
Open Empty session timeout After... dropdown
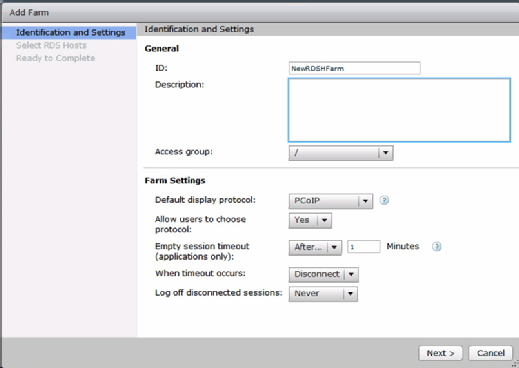[x=315, y=247]
